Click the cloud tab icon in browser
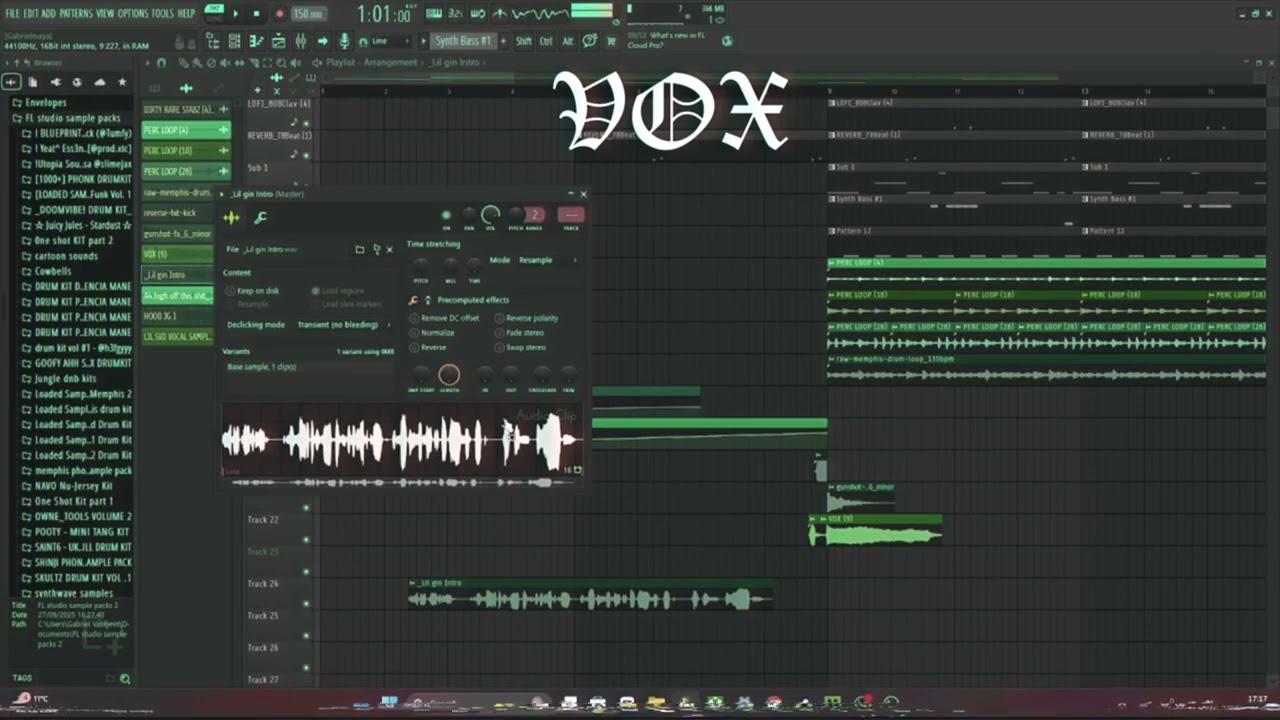Screen dimensions: 1280x720 (x=100, y=82)
